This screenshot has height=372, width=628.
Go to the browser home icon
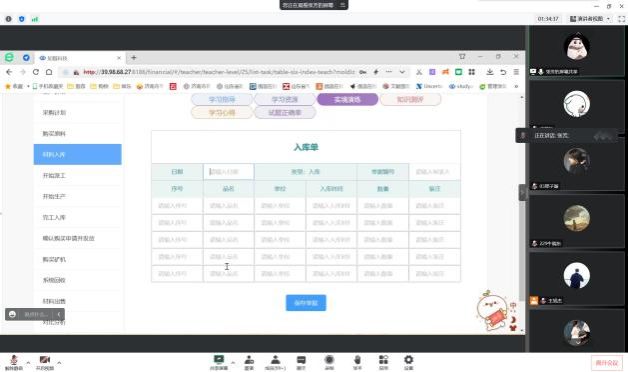49,72
